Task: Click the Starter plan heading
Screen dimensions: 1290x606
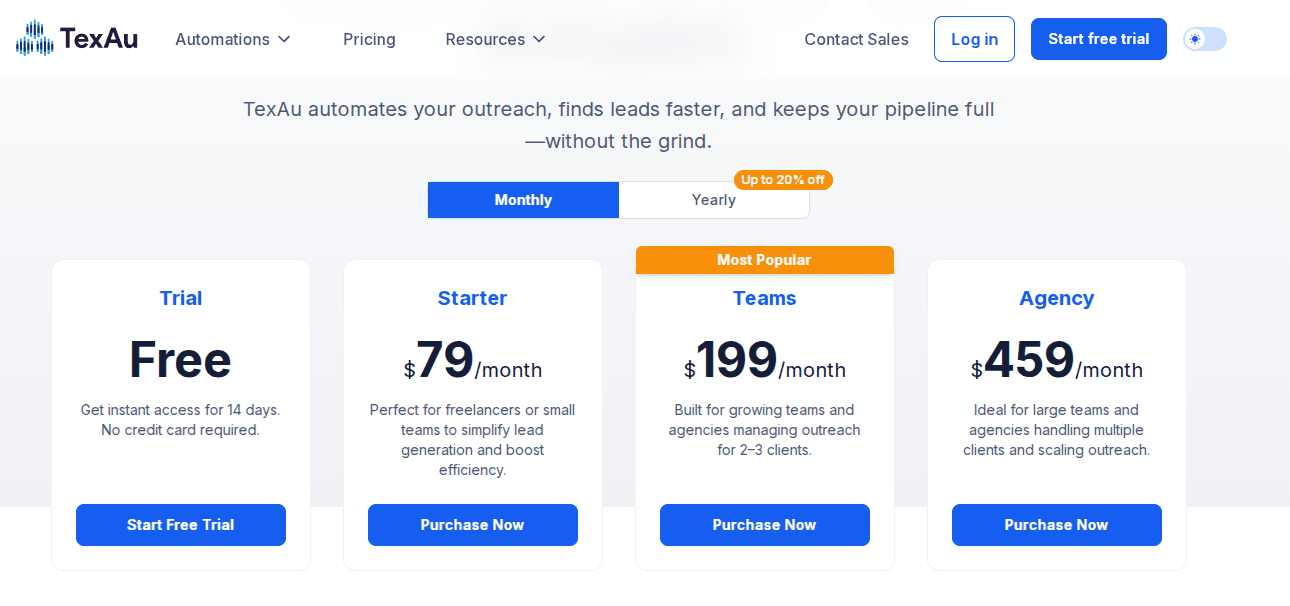Action: coord(472,298)
